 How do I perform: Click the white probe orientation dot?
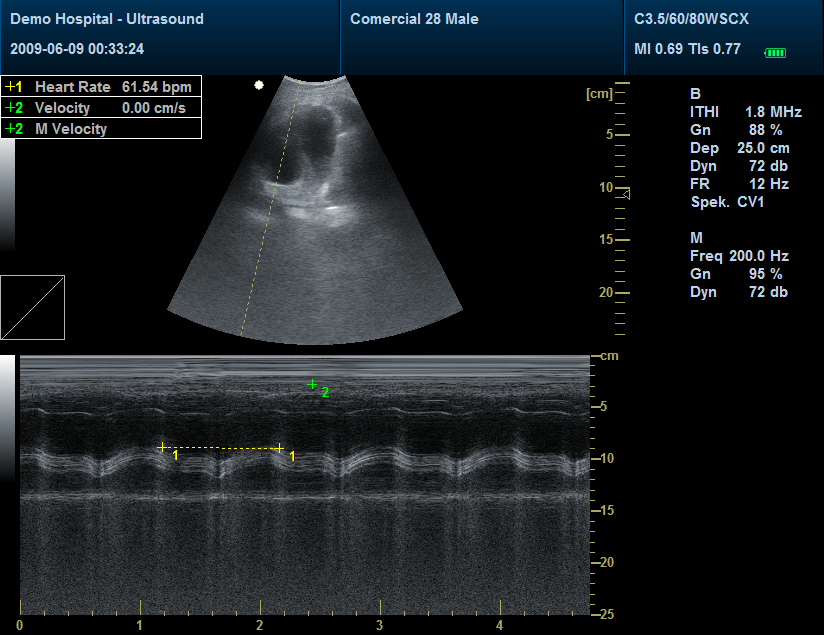click(259, 85)
